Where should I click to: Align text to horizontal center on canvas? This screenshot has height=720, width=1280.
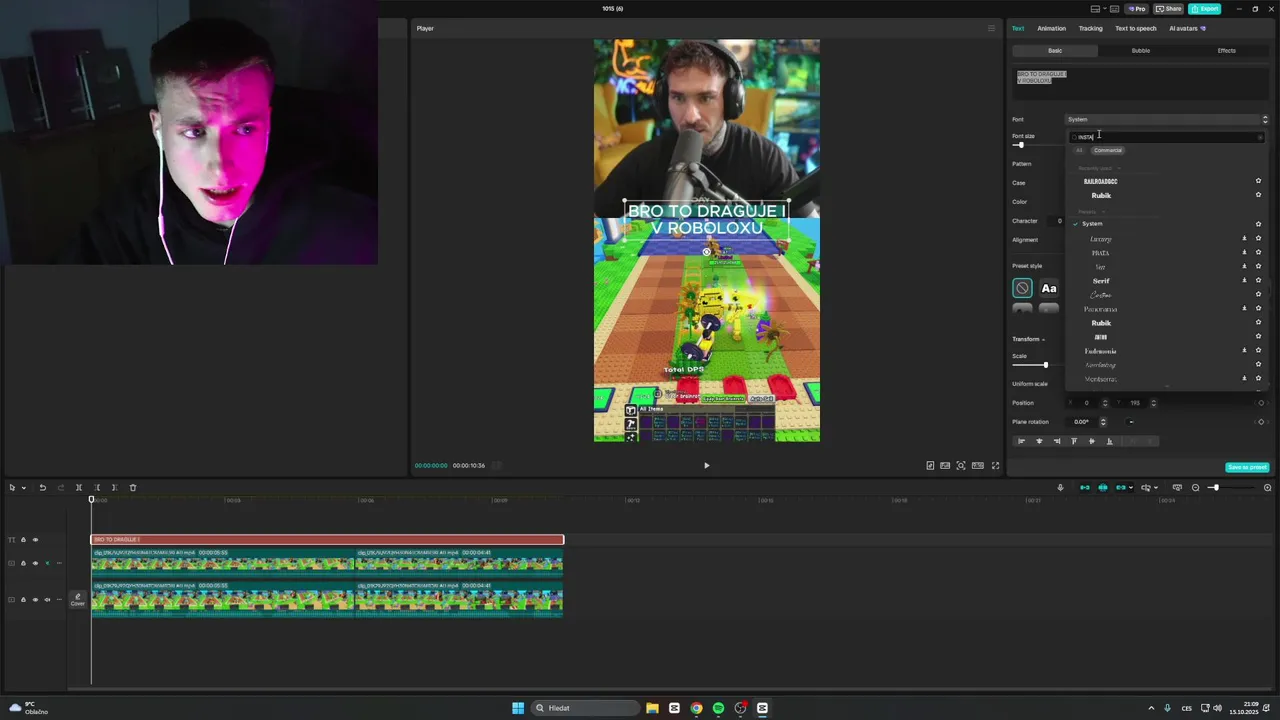point(1039,441)
